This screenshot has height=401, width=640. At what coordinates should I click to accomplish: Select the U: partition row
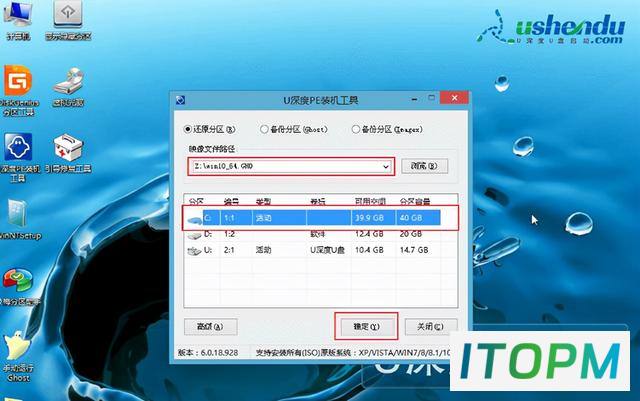tap(313, 250)
